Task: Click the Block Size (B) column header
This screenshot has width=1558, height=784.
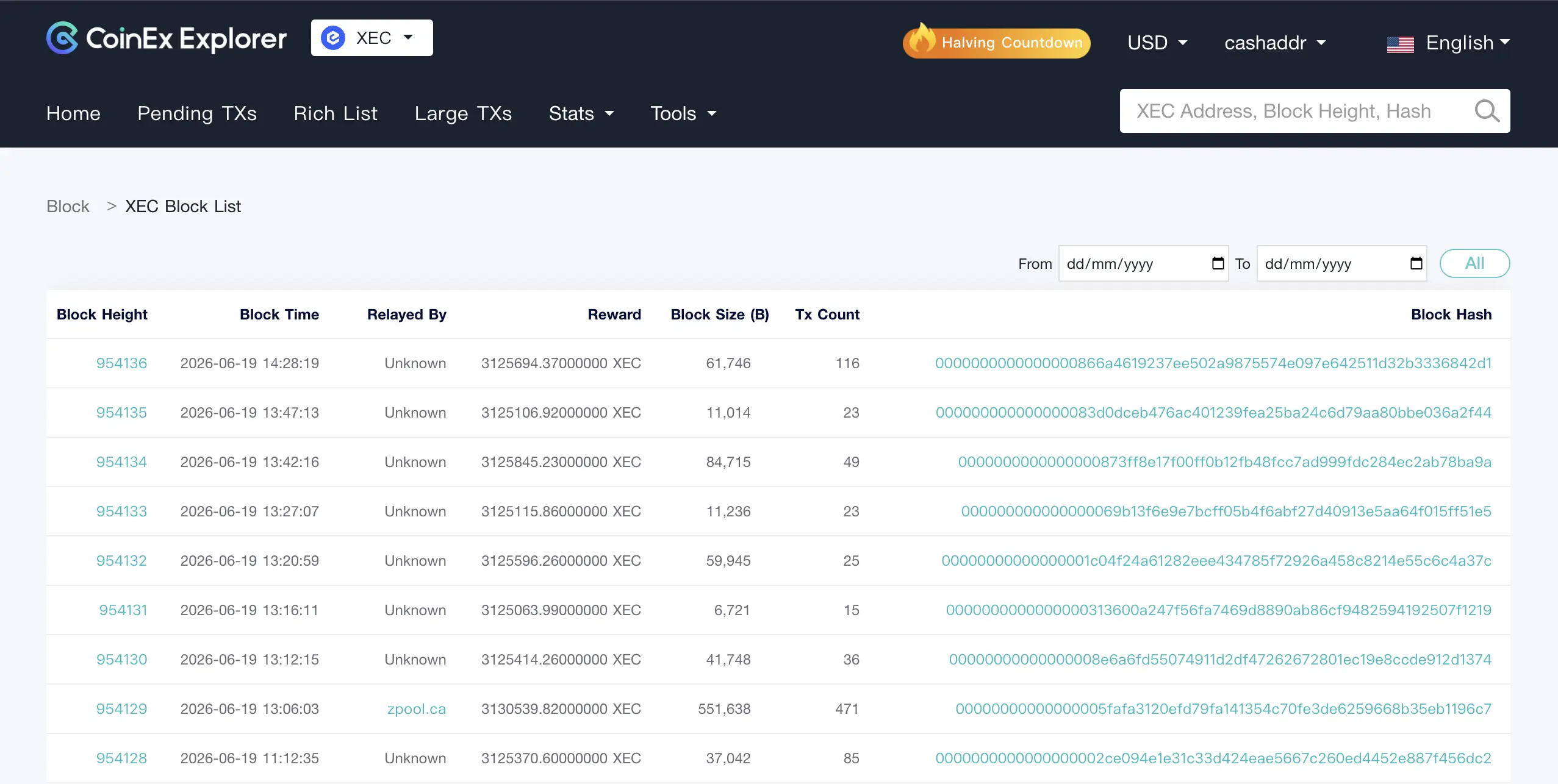Action: click(x=720, y=315)
